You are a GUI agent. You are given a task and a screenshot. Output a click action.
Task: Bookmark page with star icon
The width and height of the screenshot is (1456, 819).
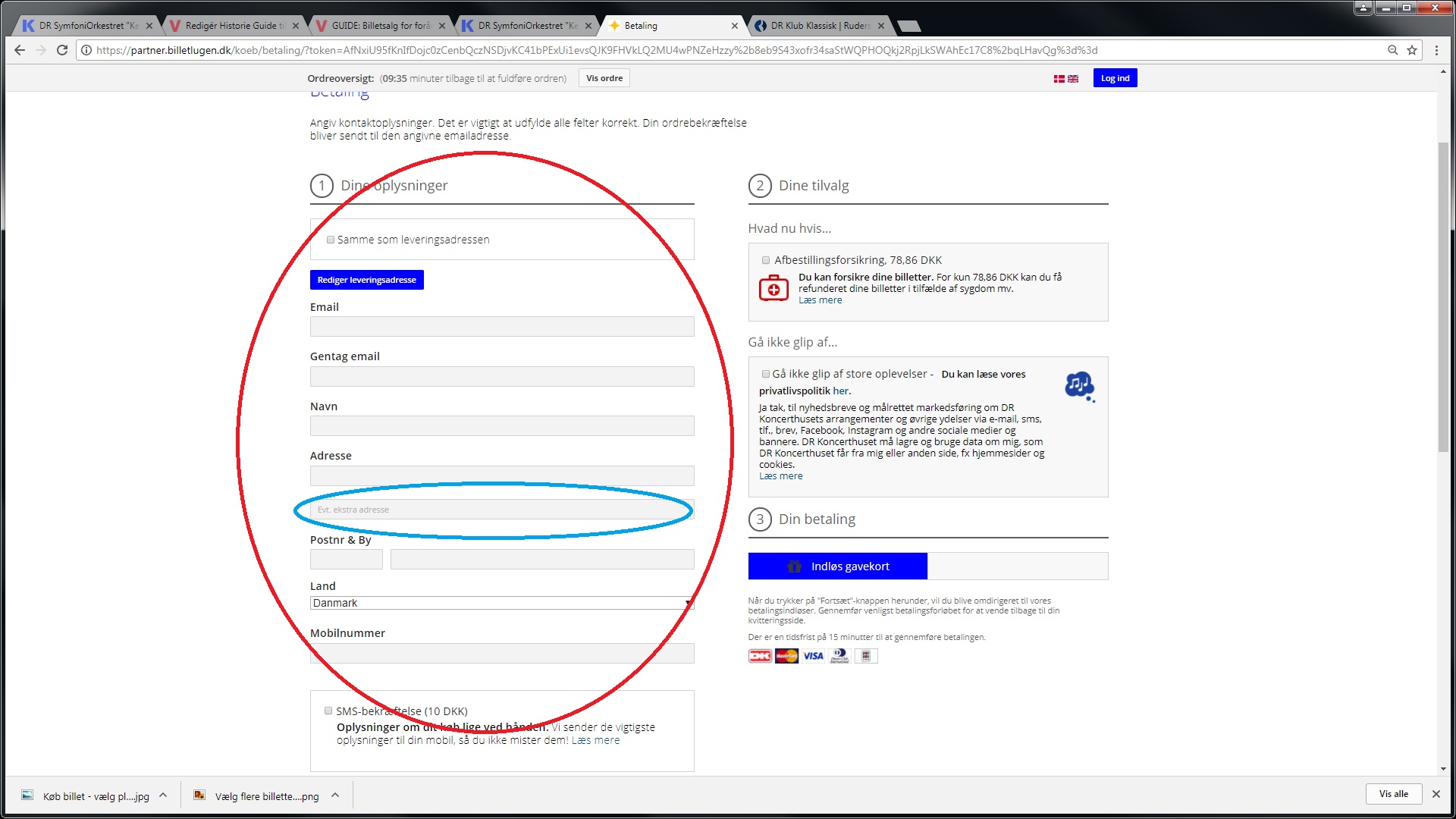pyautogui.click(x=1412, y=50)
